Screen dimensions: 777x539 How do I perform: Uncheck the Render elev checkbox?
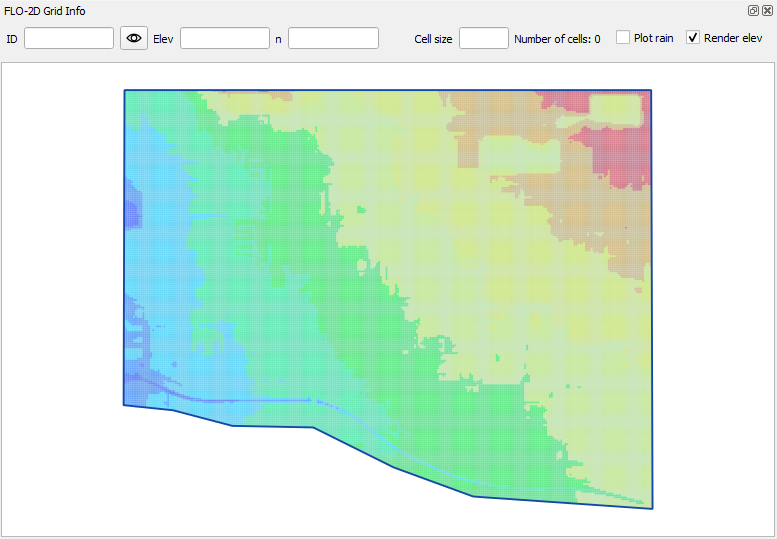693,38
